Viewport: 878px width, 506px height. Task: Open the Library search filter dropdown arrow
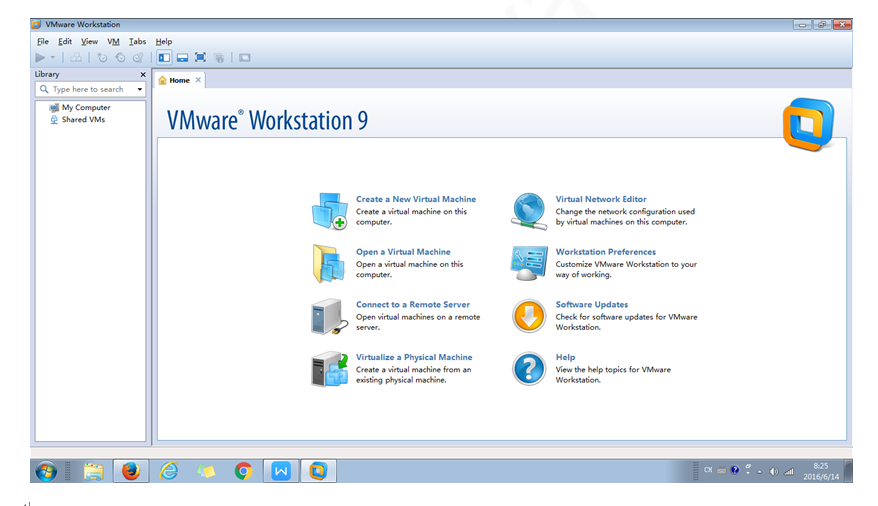click(x=139, y=89)
